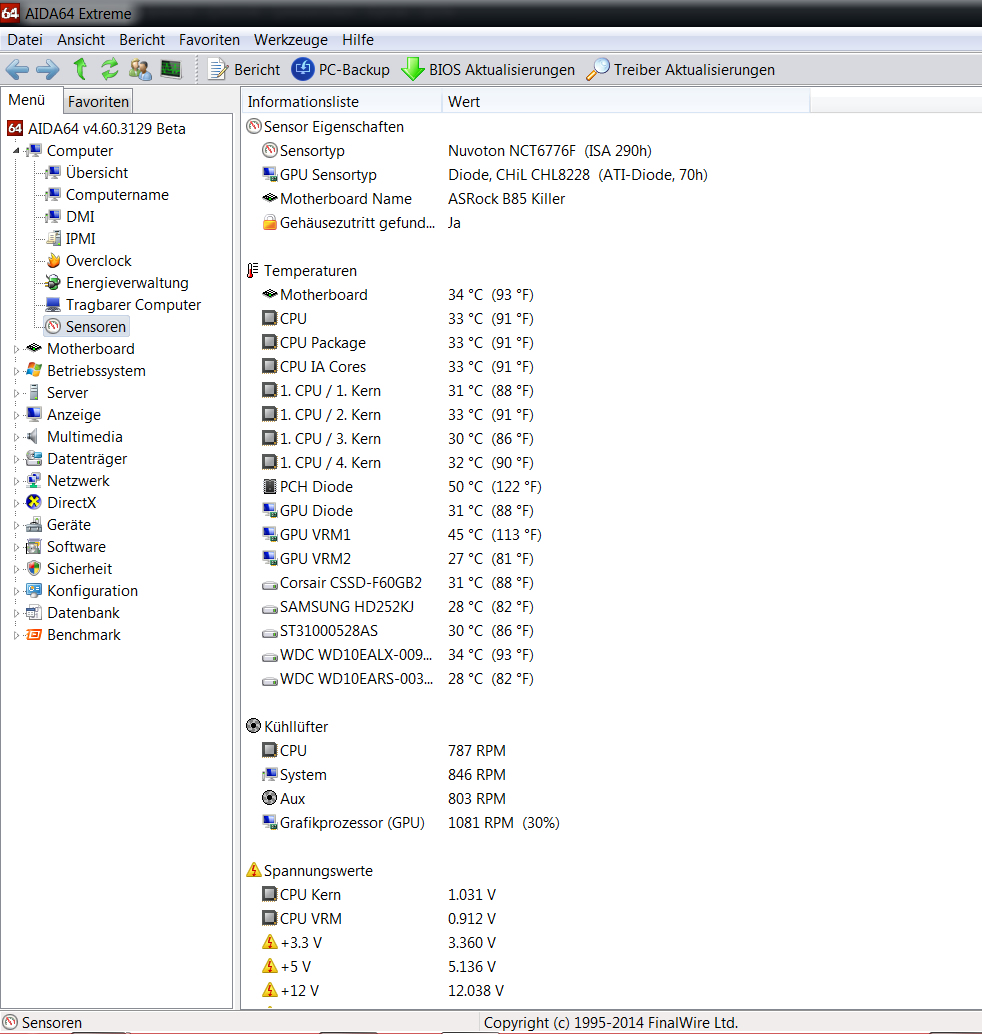Screen dimensions: 982x1034
Task: Click the green Refresh arrows icon
Action: pos(109,69)
